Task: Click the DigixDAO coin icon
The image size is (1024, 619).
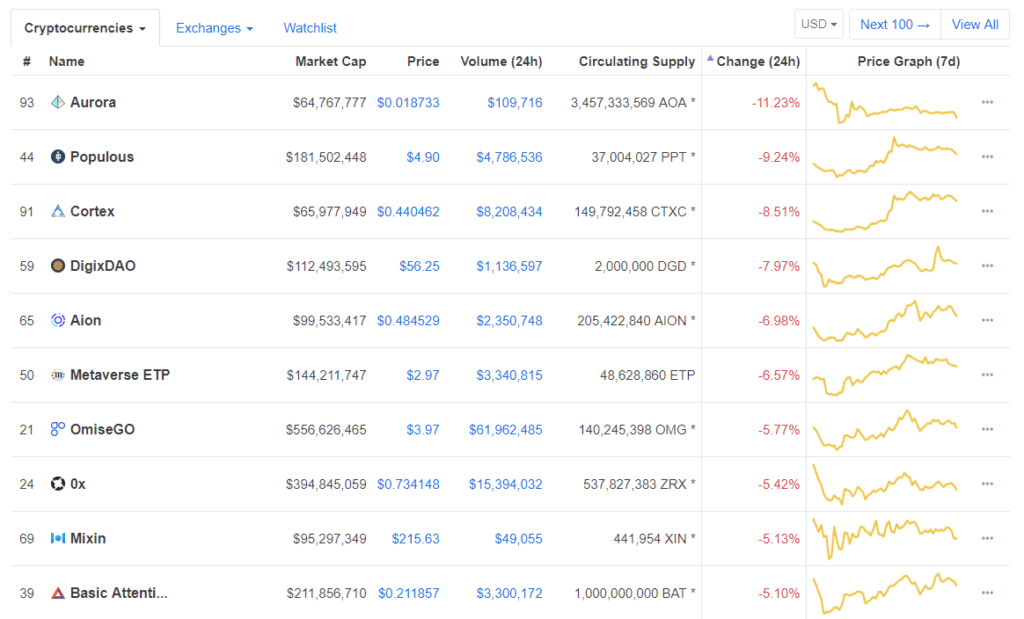Action: pos(58,266)
